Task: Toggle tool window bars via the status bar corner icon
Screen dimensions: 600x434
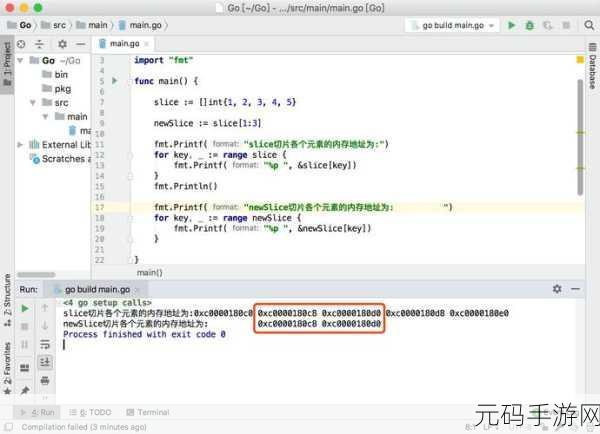Action: click(8, 427)
